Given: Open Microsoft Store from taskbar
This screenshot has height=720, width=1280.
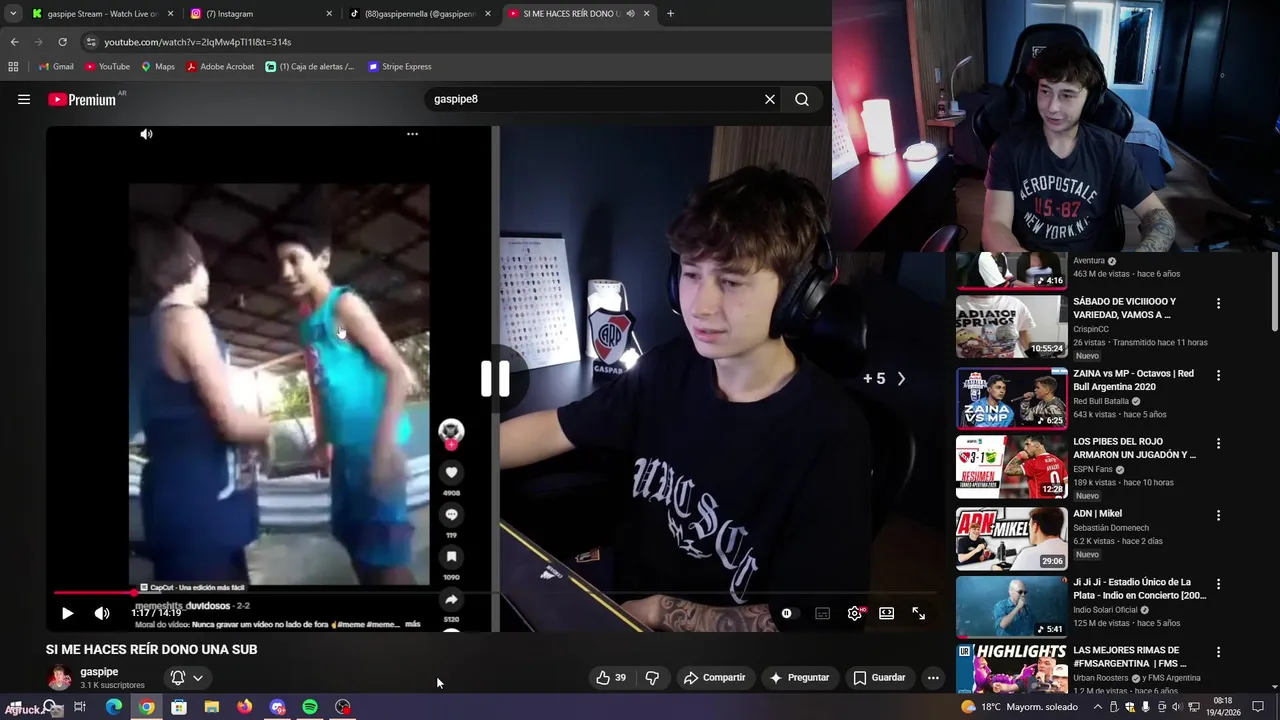Looking at the screenshot, I should pyautogui.click(x=179, y=707).
